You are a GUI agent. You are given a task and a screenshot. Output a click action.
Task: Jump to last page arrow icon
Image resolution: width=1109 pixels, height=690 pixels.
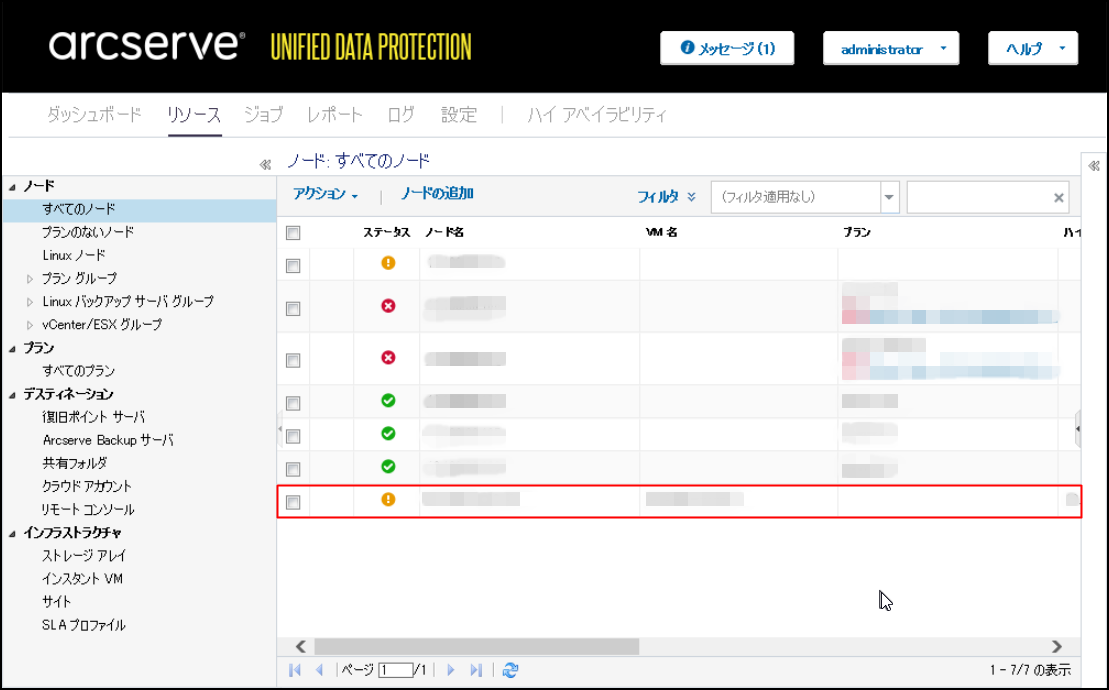[476, 670]
